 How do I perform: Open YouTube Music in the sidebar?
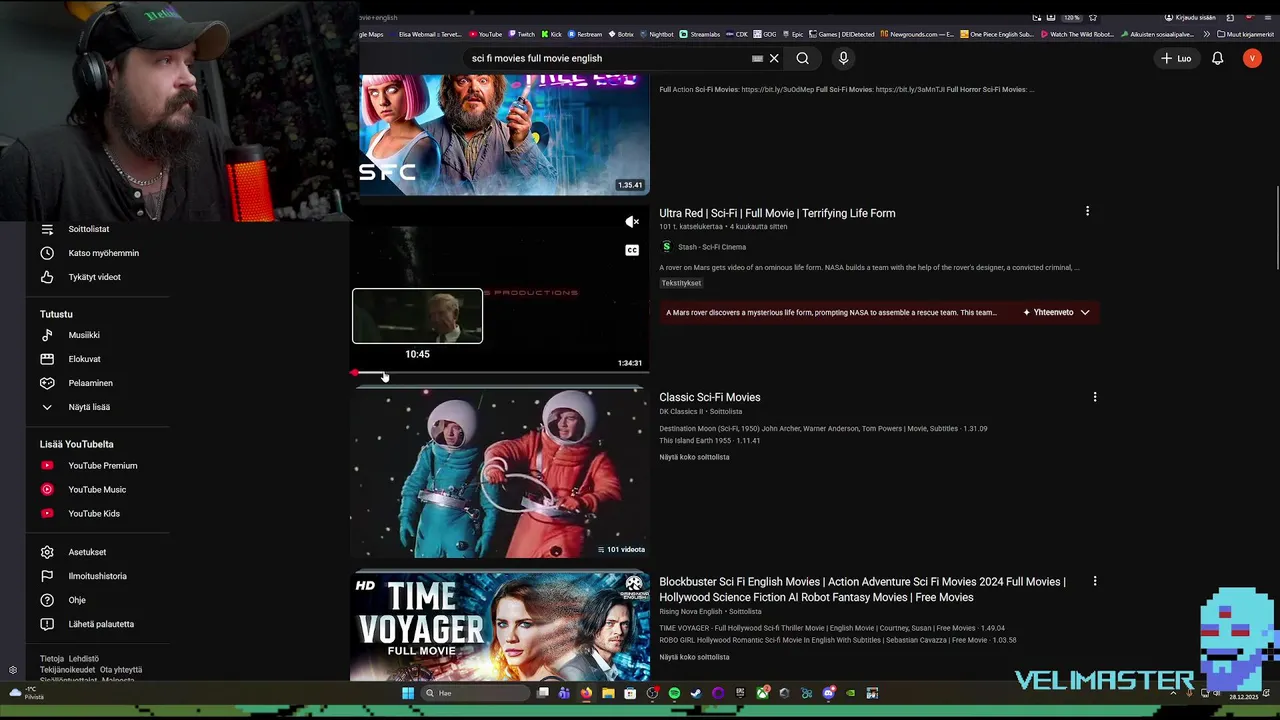(x=97, y=489)
